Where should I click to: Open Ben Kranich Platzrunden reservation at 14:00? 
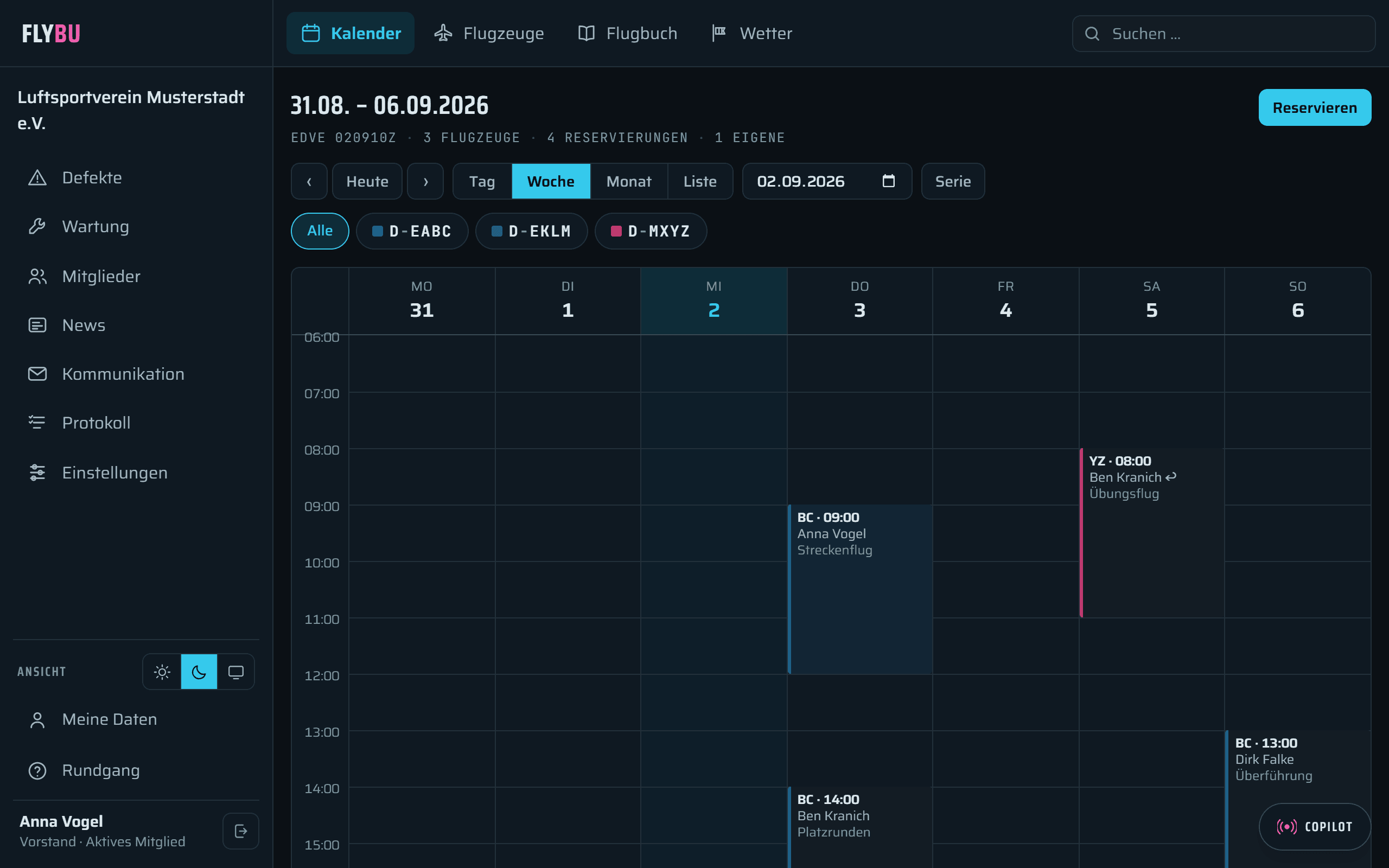860,827
